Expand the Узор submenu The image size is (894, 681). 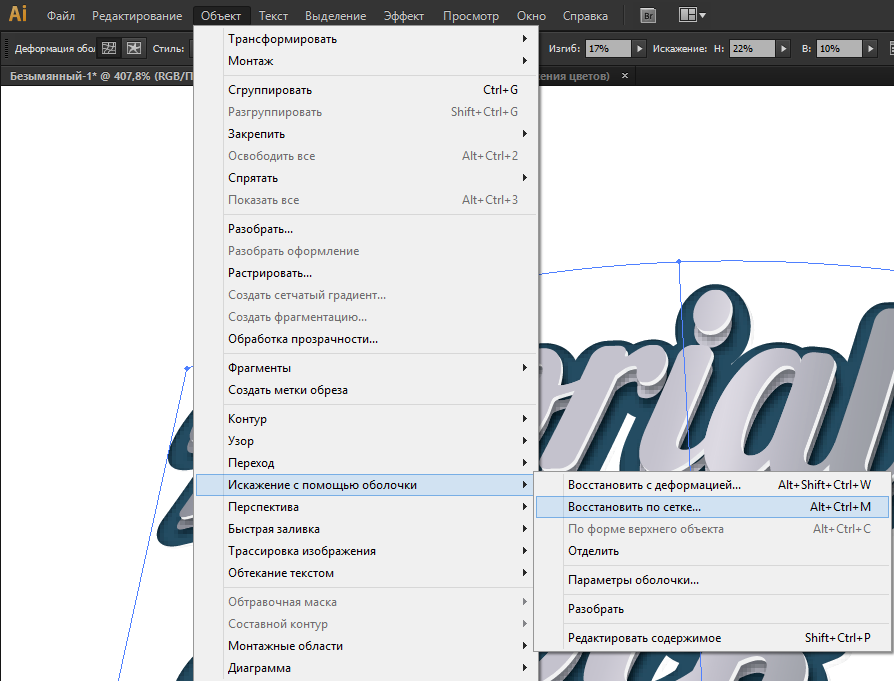pos(365,441)
